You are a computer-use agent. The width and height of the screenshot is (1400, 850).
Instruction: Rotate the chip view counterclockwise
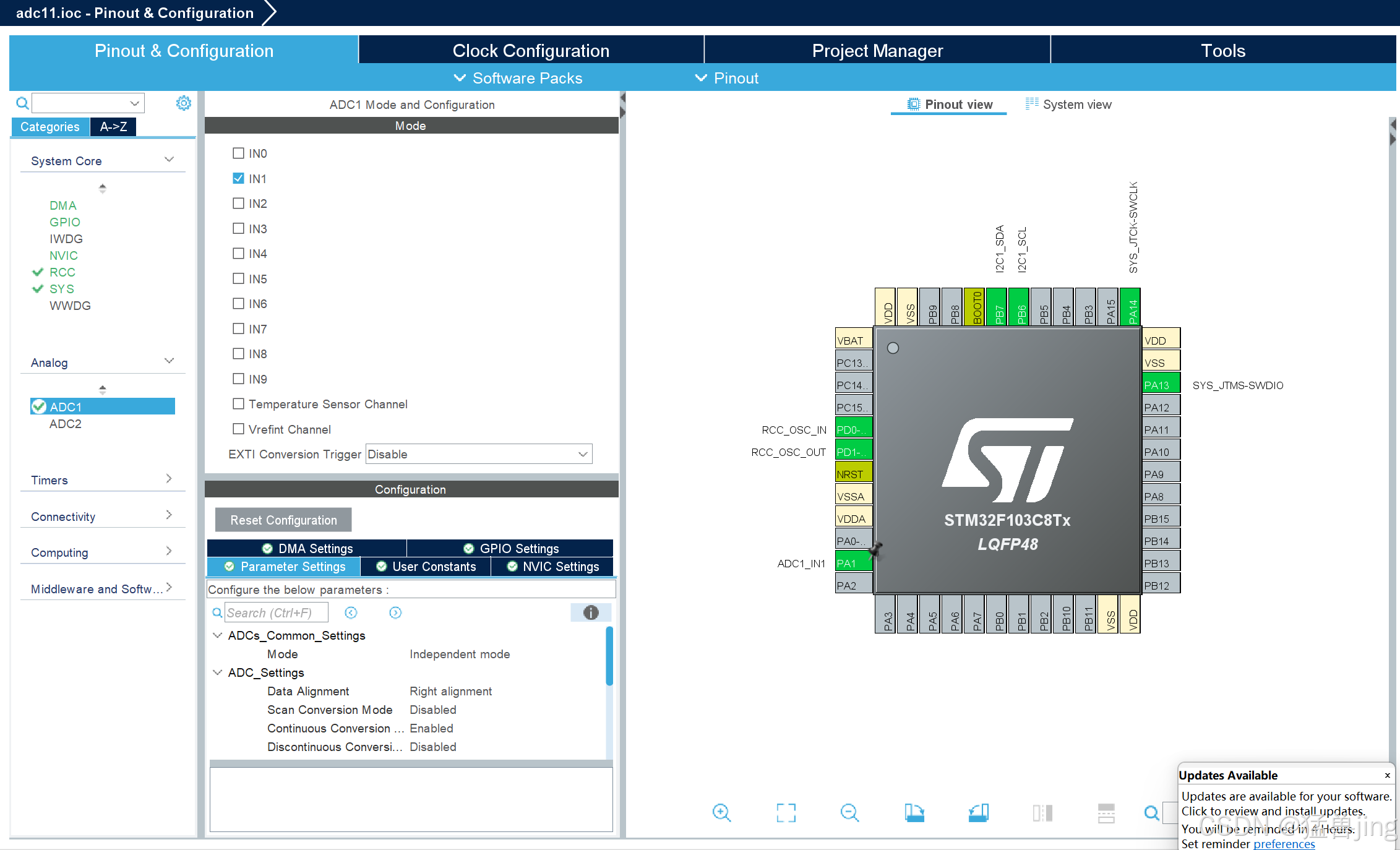tap(978, 813)
